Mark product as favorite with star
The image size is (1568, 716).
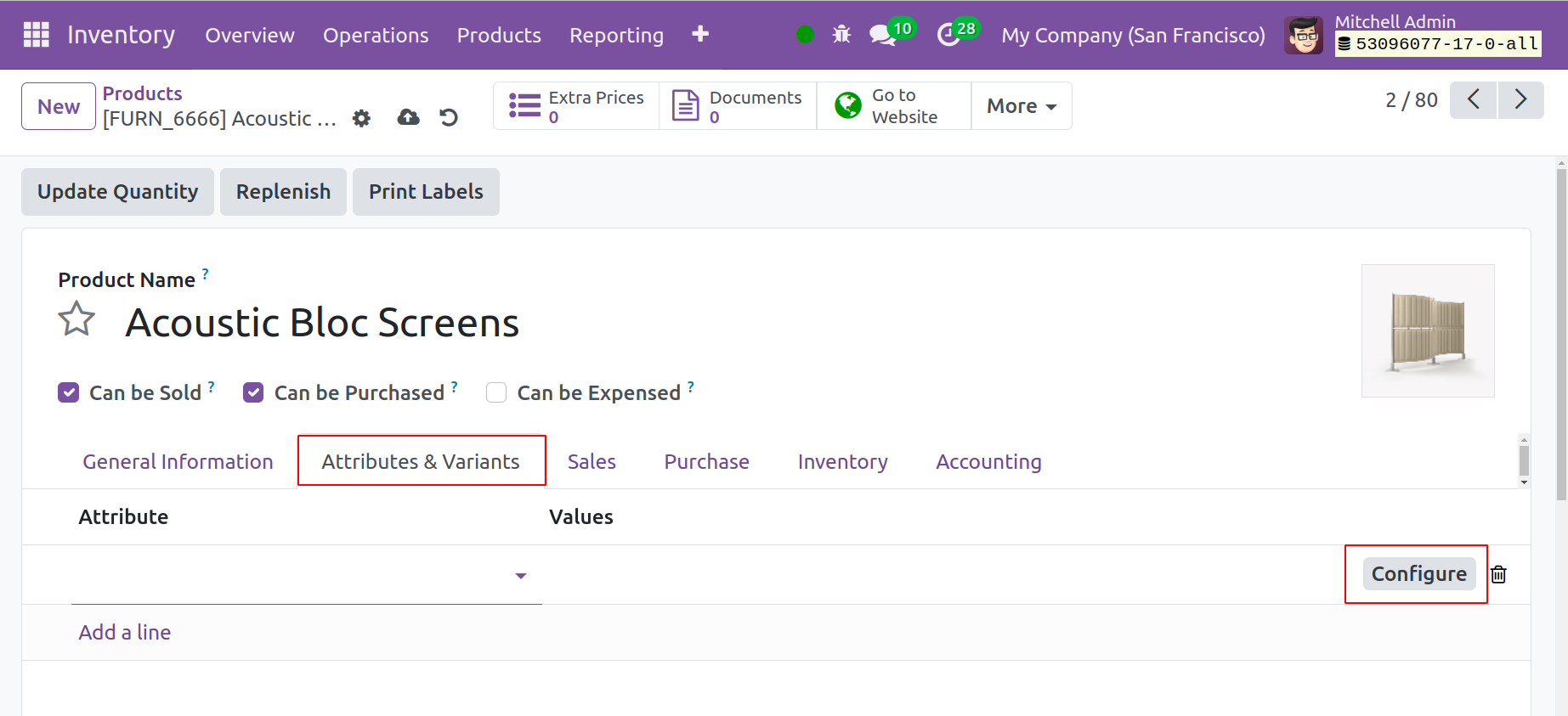[76, 320]
